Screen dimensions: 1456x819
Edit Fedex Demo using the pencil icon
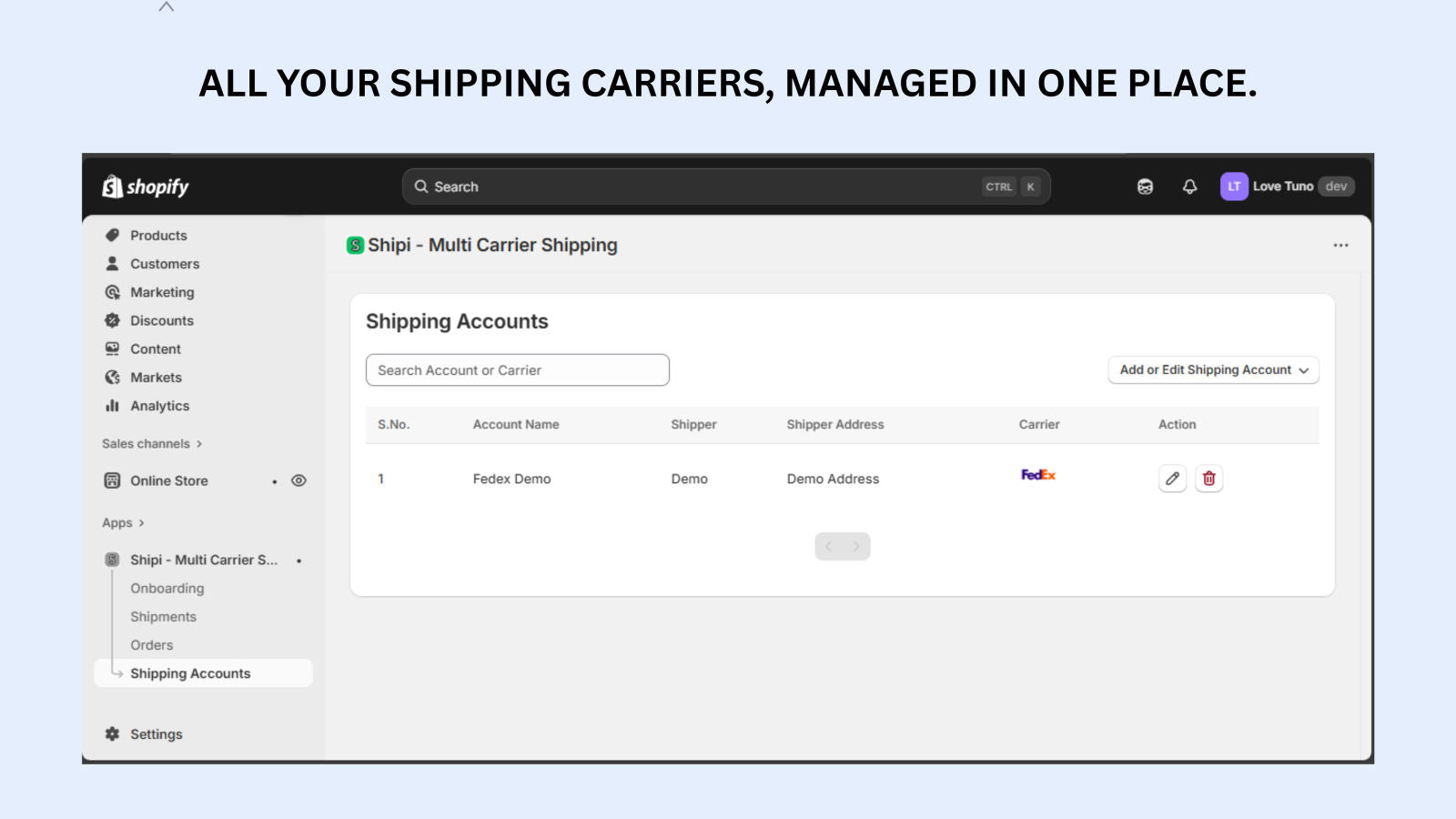(x=1172, y=478)
